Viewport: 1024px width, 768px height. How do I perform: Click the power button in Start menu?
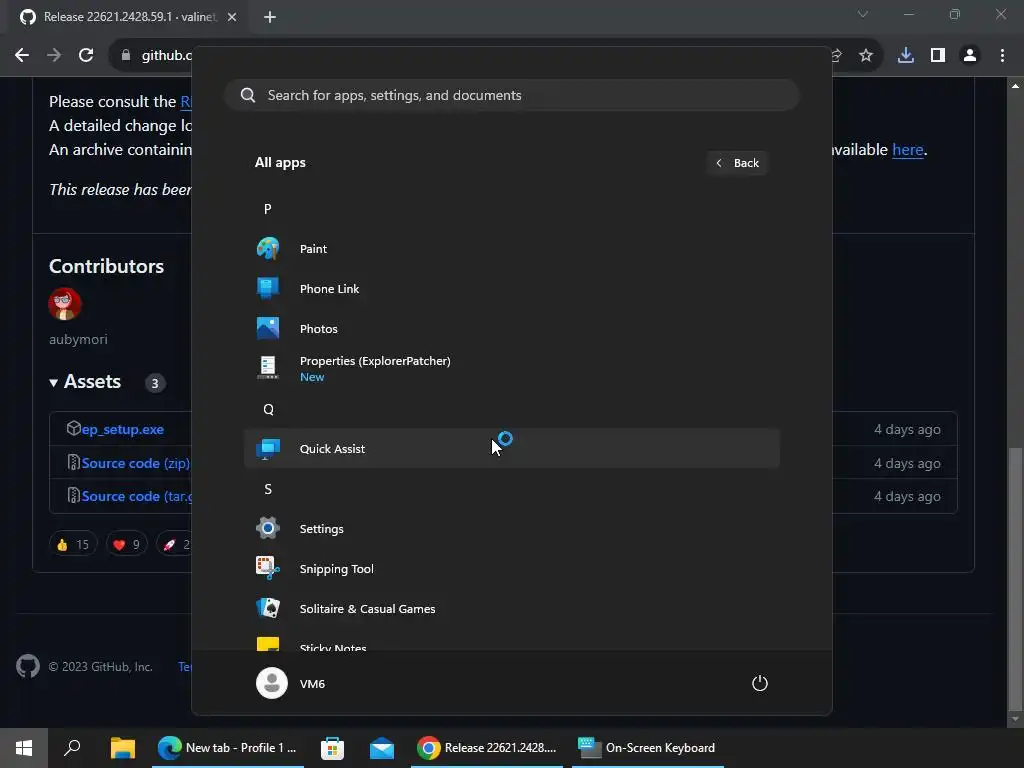760,684
